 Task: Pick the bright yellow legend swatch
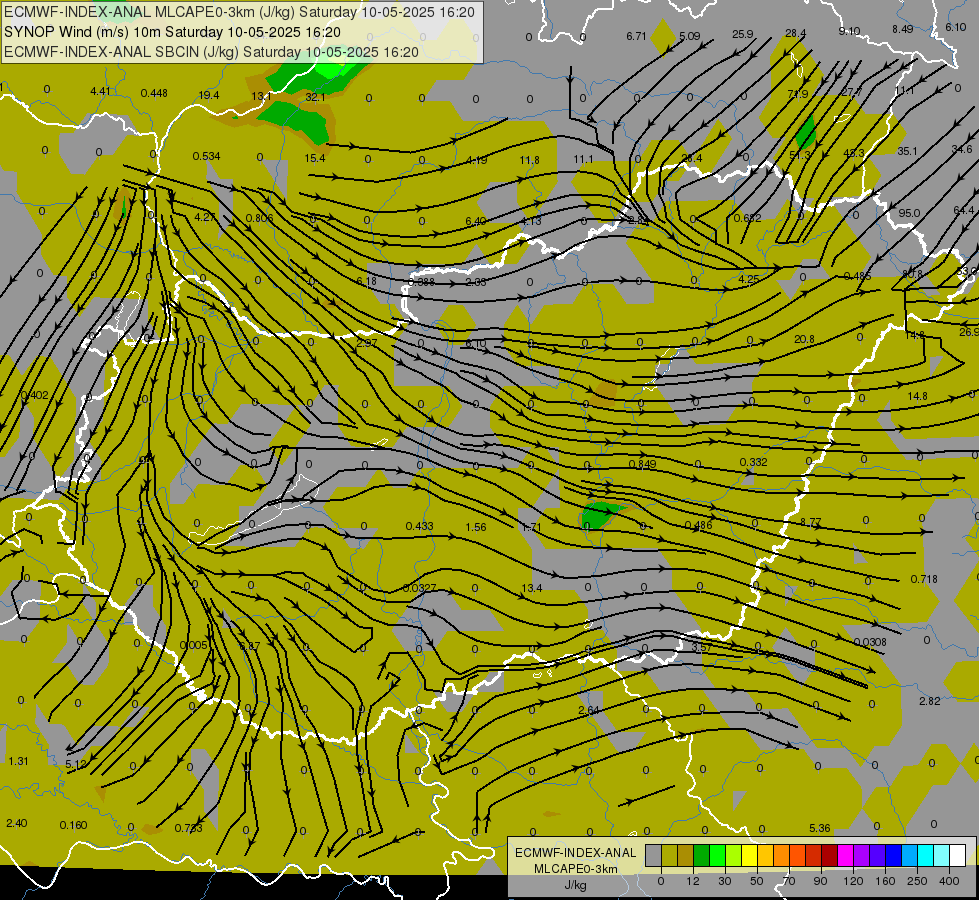[x=750, y=855]
